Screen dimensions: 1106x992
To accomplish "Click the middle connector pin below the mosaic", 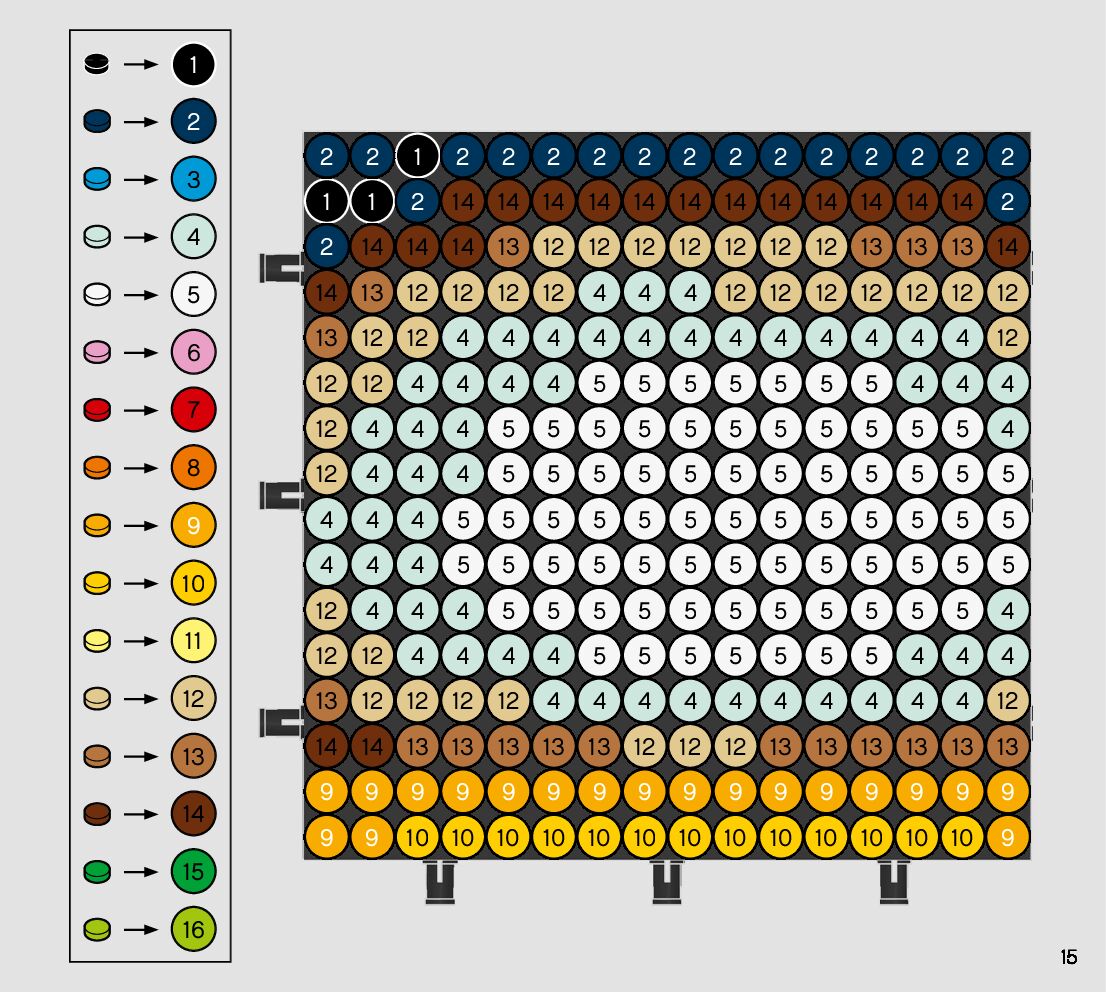I will pyautogui.click(x=667, y=882).
